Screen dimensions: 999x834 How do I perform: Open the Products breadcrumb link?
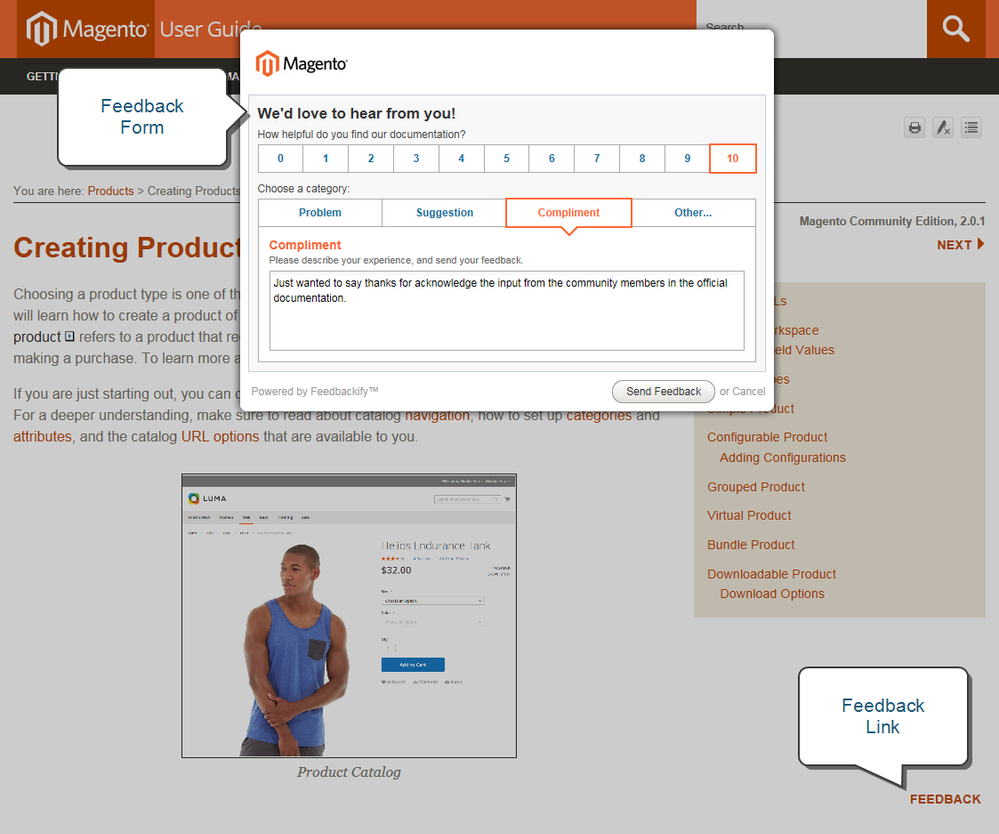111,191
